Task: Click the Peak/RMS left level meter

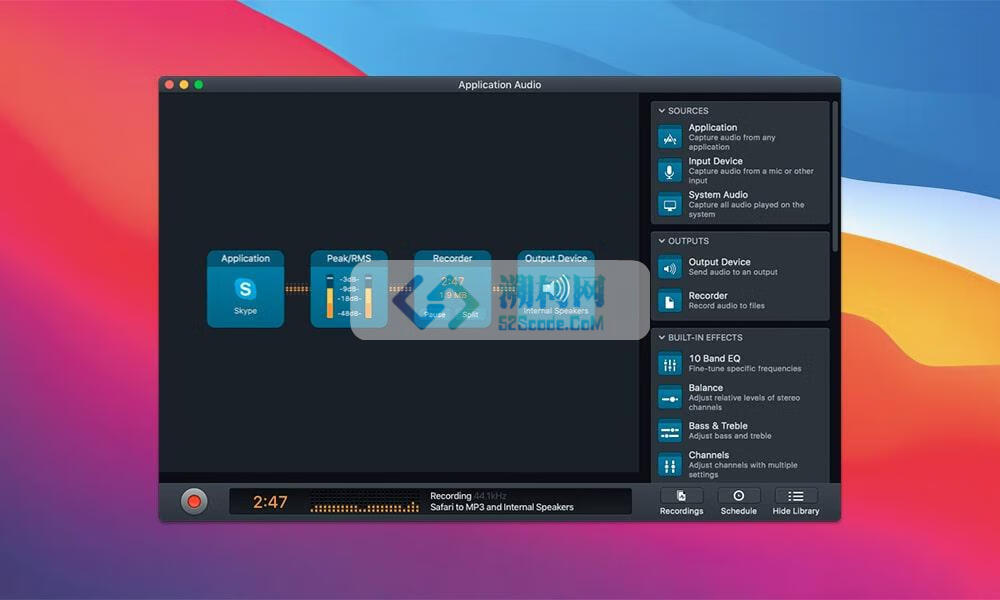Action: click(x=330, y=296)
